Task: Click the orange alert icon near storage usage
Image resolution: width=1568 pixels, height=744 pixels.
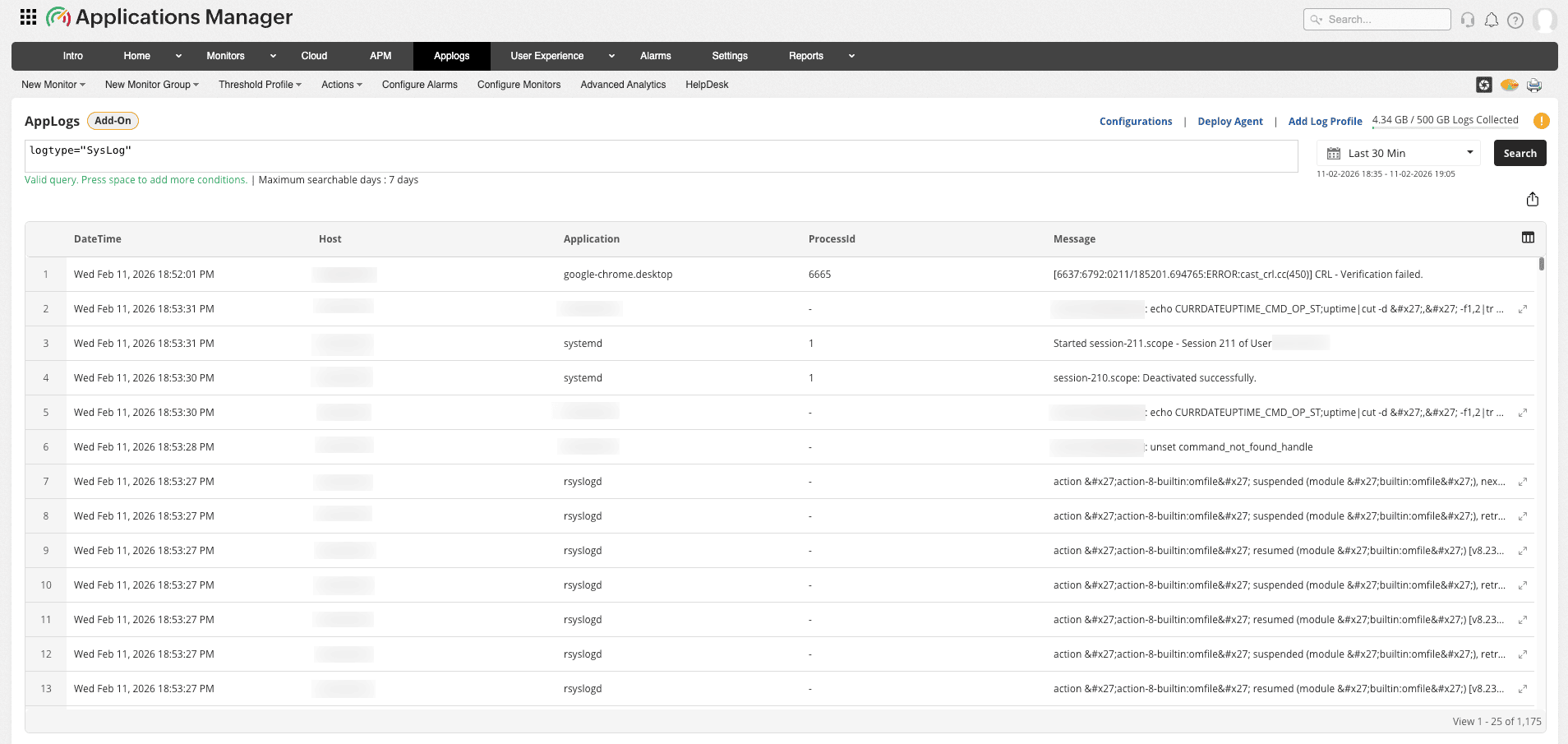Action: (1542, 120)
